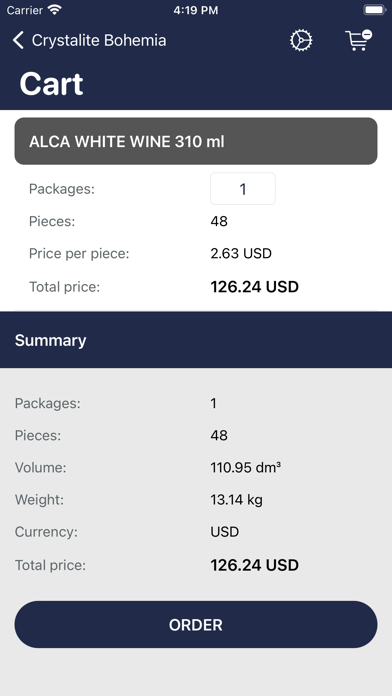Tap the Currency value USD
The height and width of the screenshot is (696, 392).
tap(225, 532)
